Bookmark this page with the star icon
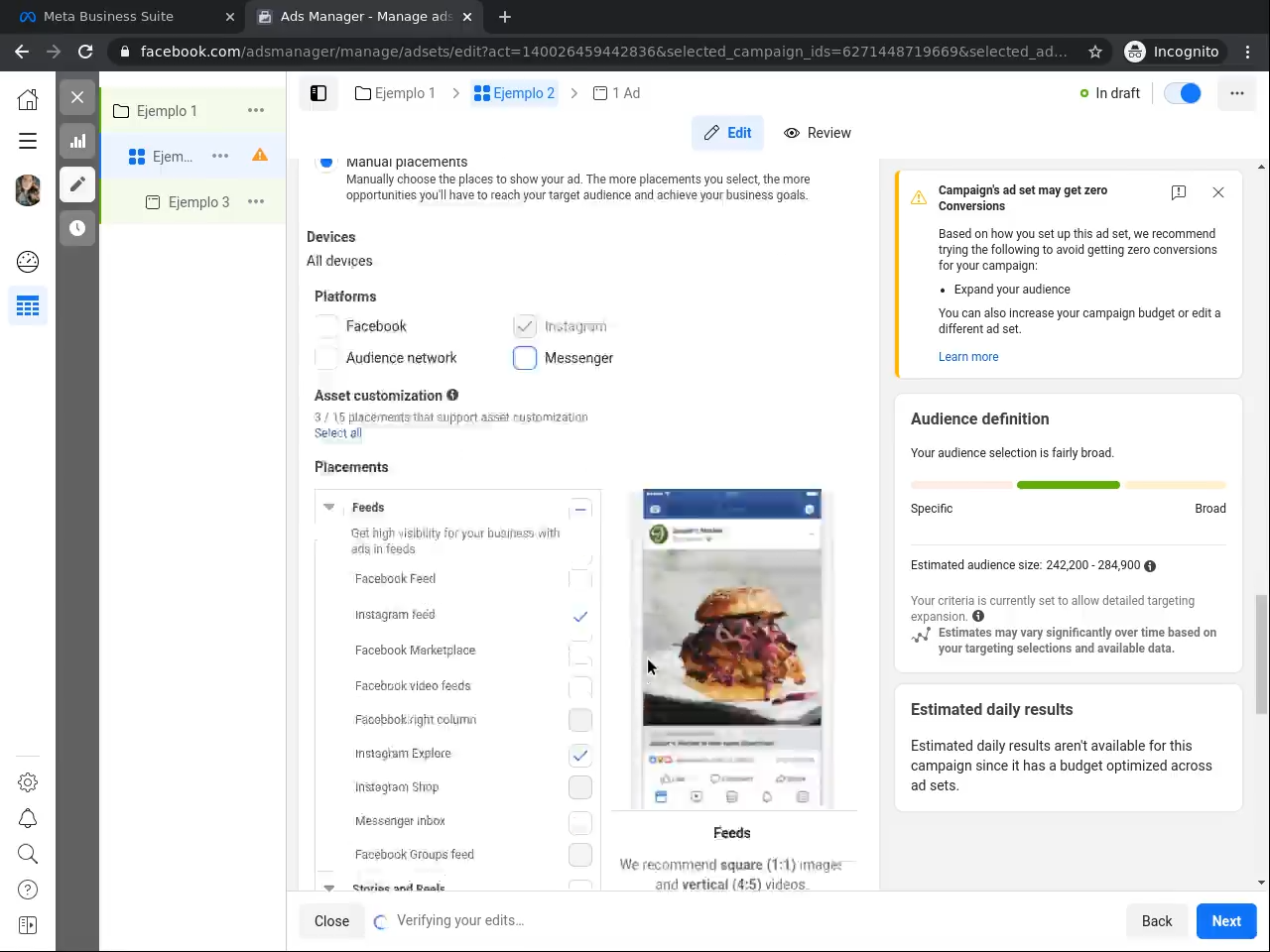 click(x=1095, y=52)
